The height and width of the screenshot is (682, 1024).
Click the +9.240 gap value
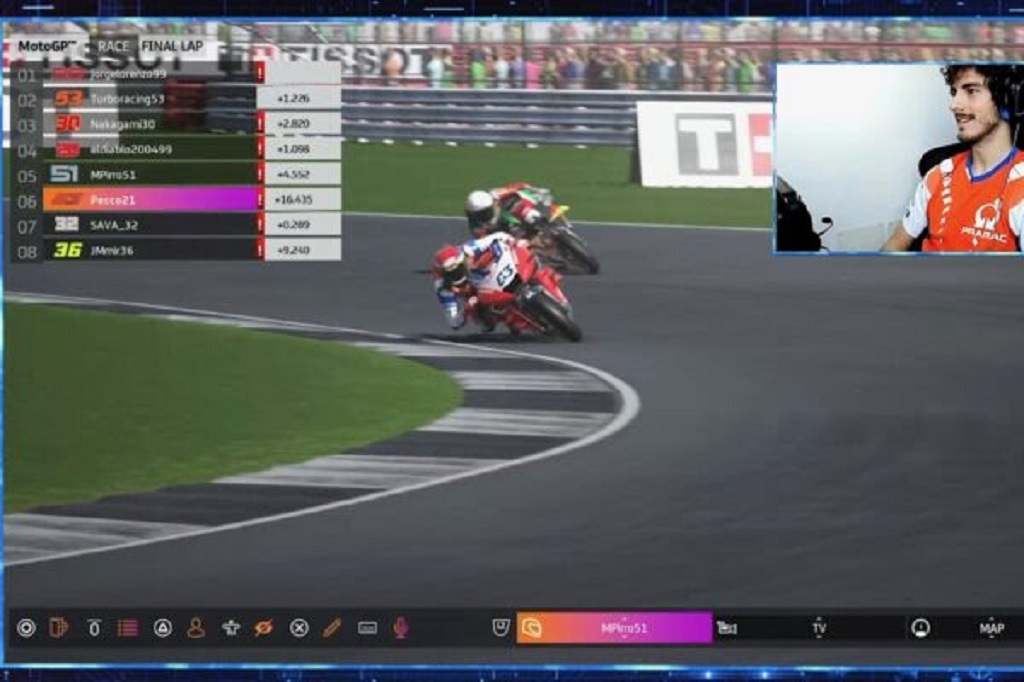pyautogui.click(x=293, y=250)
